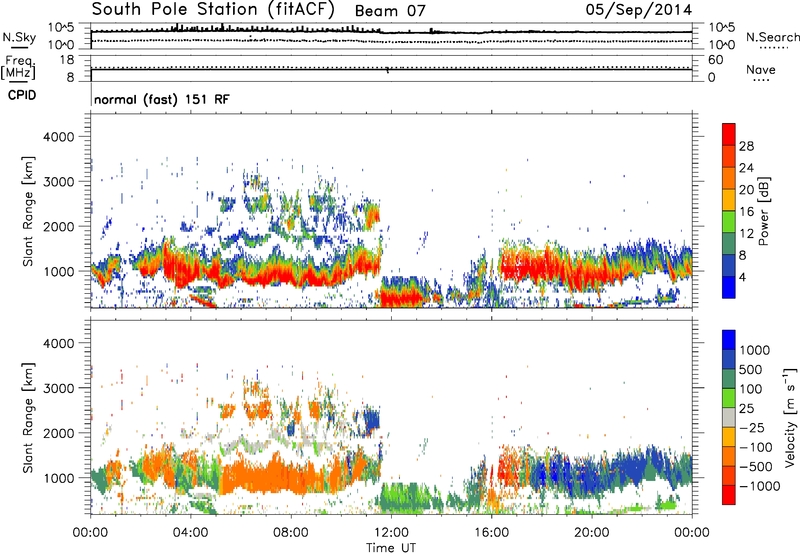Click the 'Nave' legend label

pyautogui.click(x=761, y=69)
